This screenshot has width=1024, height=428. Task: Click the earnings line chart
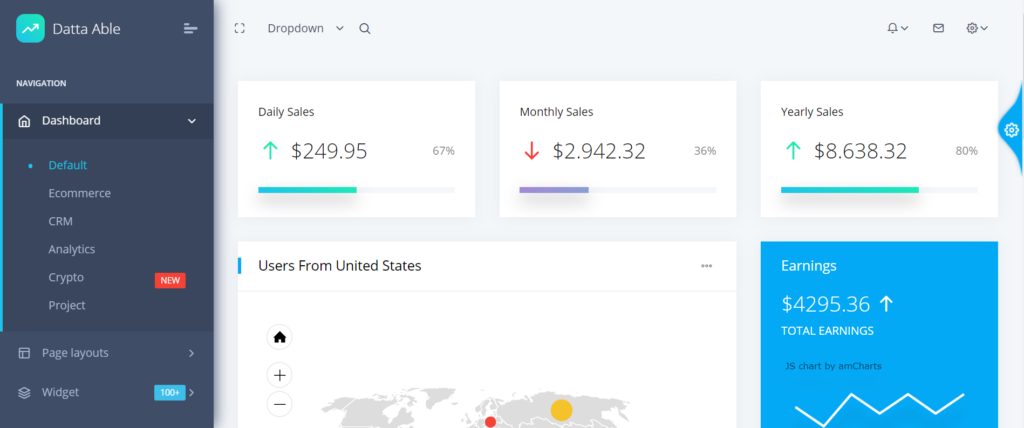879,408
